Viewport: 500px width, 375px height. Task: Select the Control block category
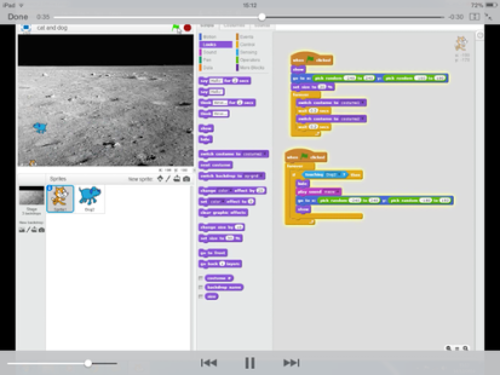click(x=246, y=44)
